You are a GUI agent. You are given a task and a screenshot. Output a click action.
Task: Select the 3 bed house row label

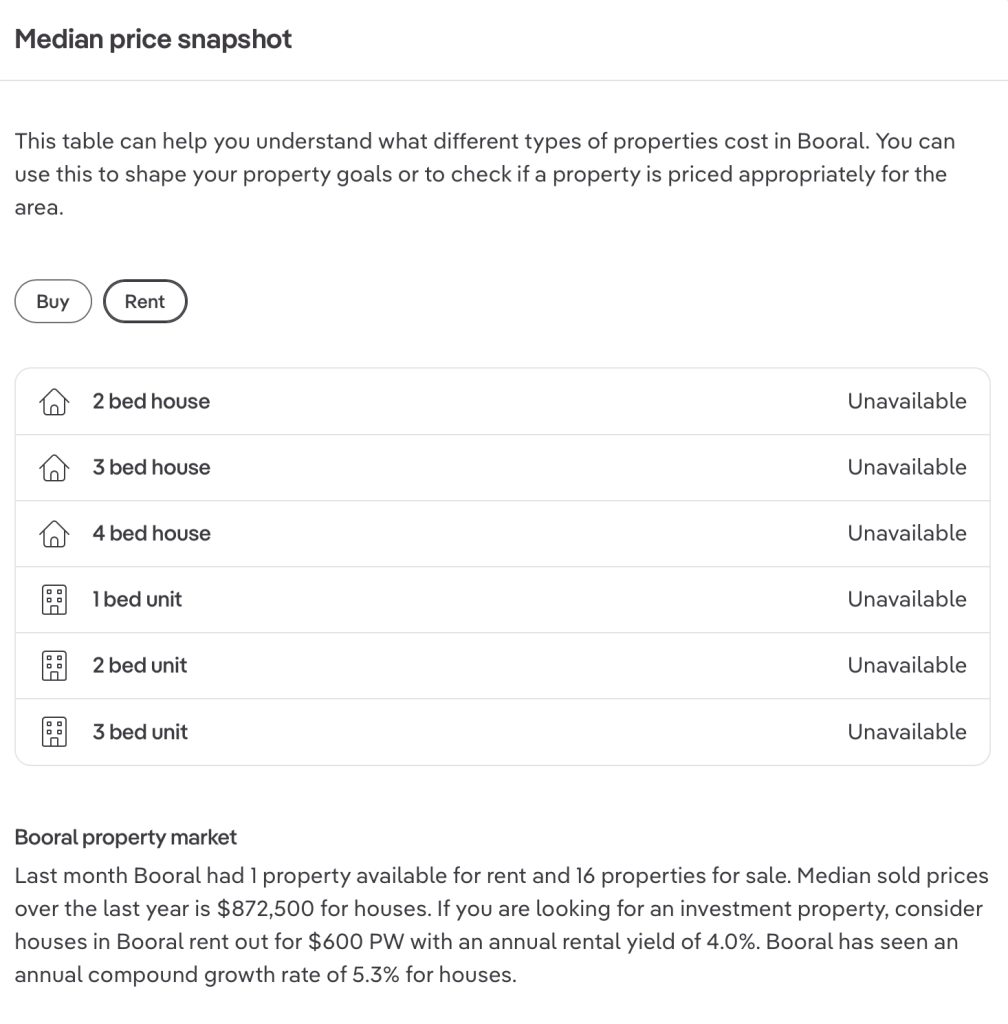pos(151,468)
